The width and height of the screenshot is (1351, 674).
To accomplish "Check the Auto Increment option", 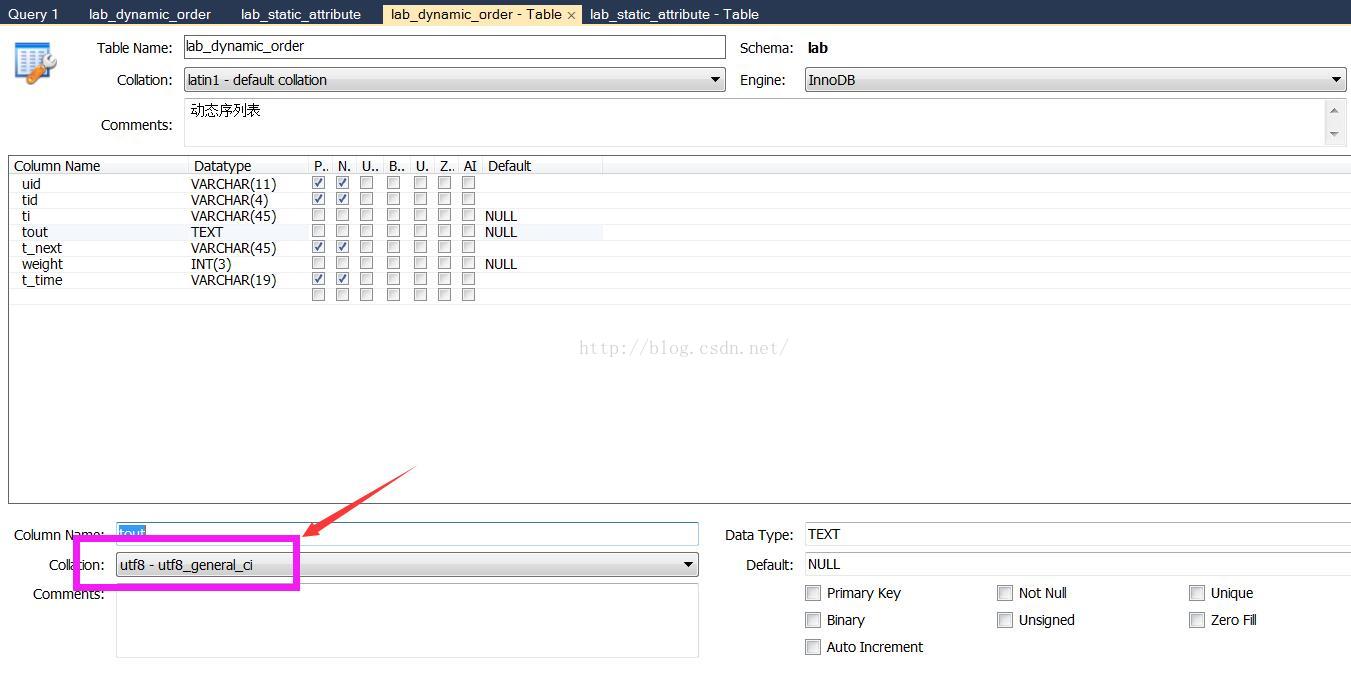I will click(x=813, y=647).
